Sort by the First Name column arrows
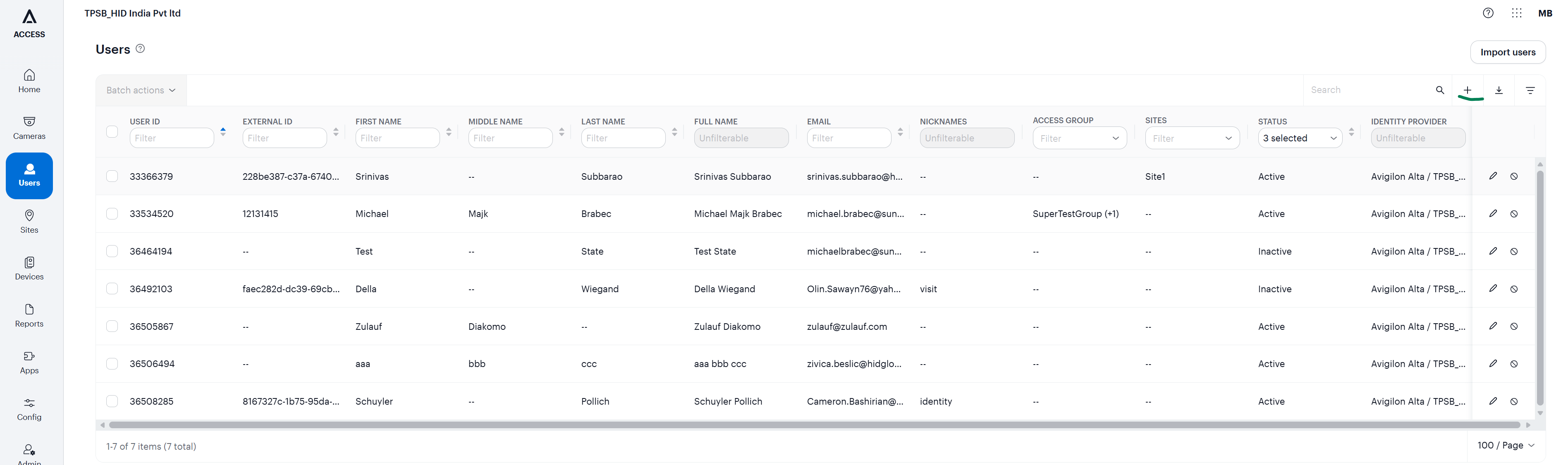Screen dimensions: 1568x465 [x=449, y=131]
